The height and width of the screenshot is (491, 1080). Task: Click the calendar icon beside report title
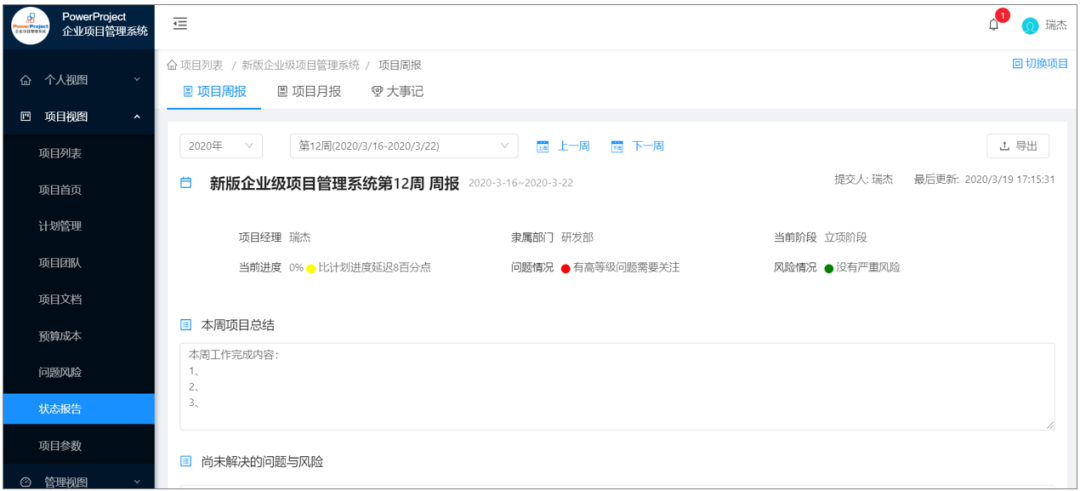pyautogui.click(x=185, y=183)
